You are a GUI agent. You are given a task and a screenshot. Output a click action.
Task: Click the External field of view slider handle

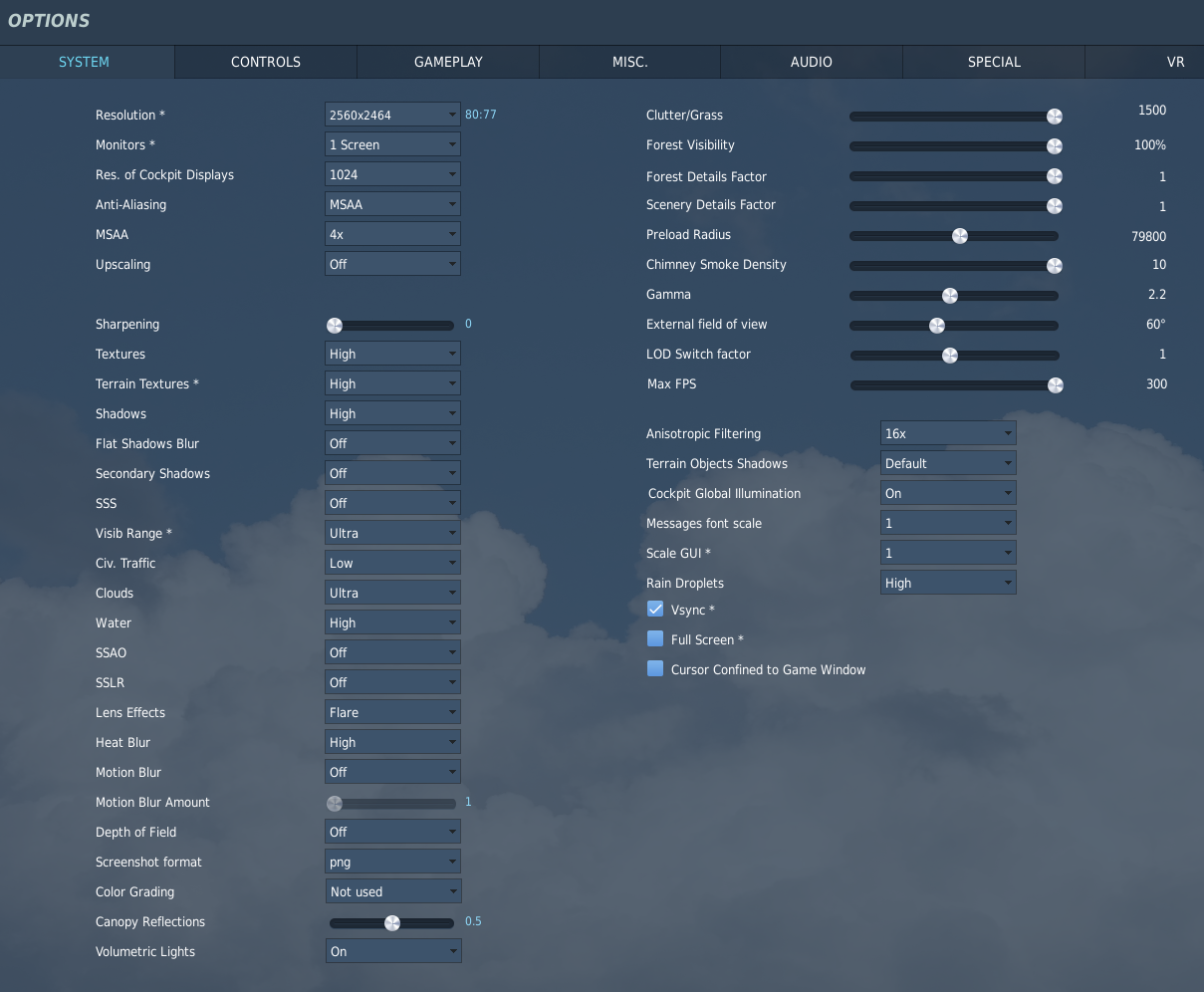pos(937,326)
